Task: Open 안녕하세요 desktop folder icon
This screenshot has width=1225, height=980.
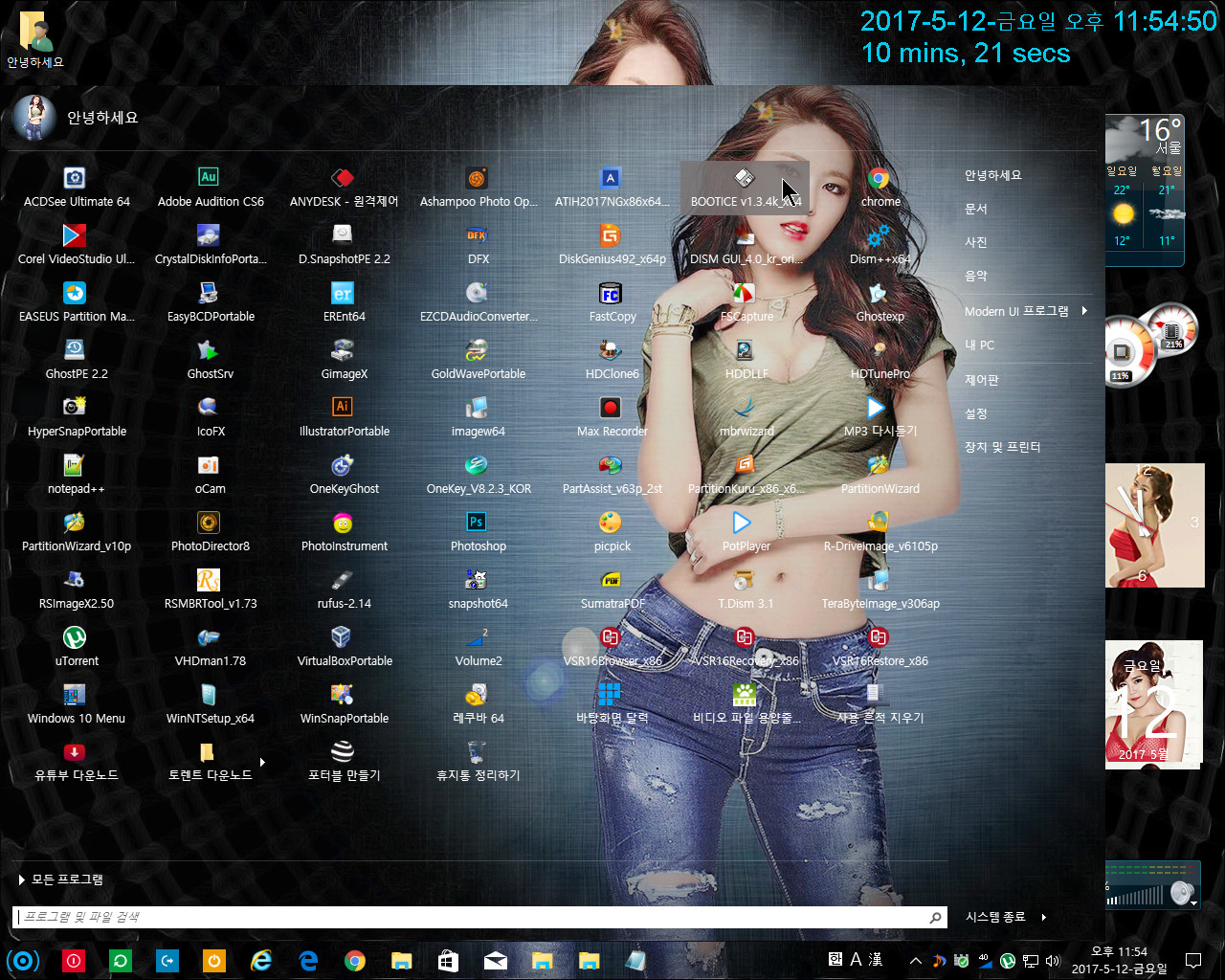Action: pyautogui.click(x=35, y=38)
